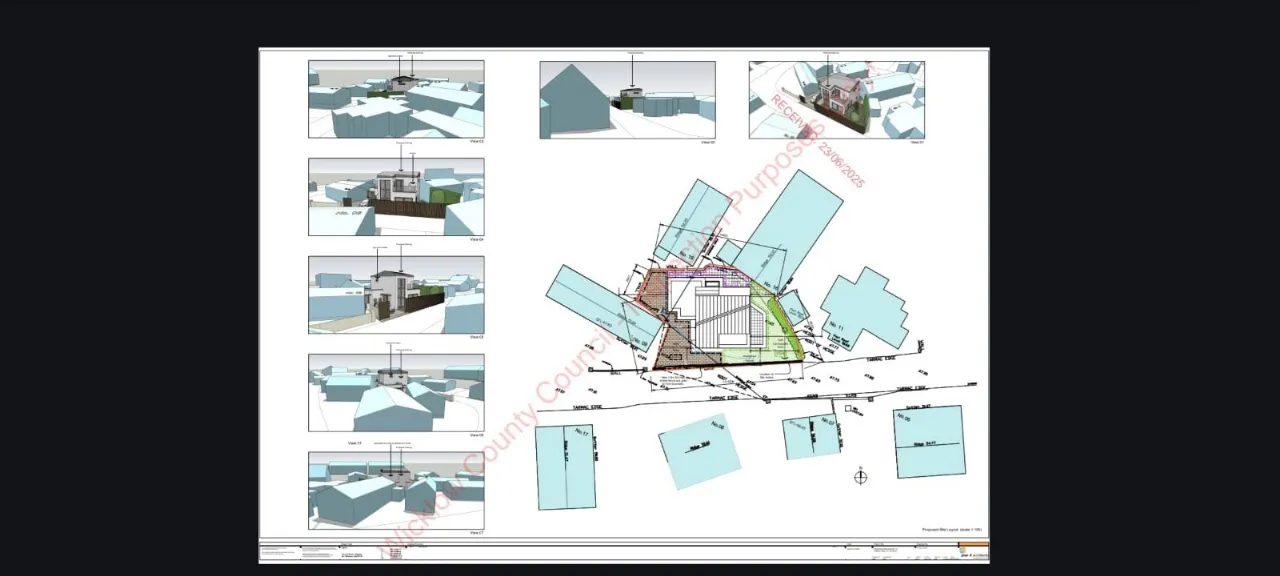This screenshot has width=1280, height=576.
Task: Click the View 03 rooftop perspective thumbnail
Action: (396, 98)
